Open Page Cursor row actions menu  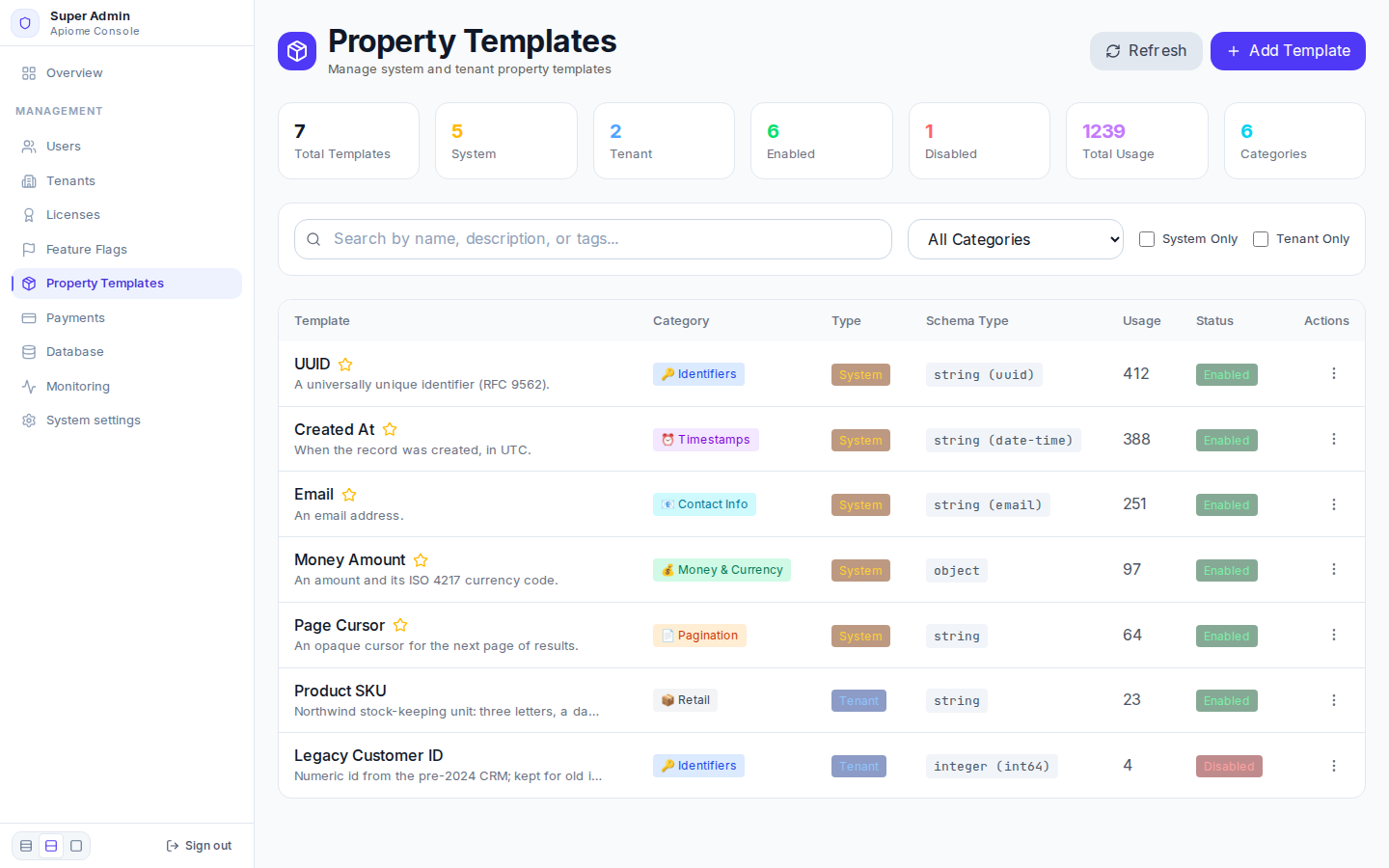coord(1334,635)
